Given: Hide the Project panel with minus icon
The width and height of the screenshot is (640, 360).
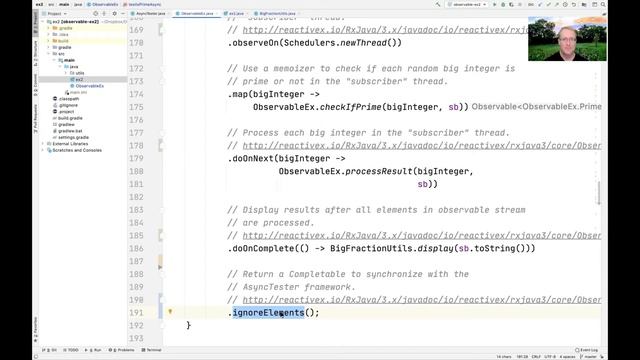Looking at the screenshot, I should tap(122, 13).
